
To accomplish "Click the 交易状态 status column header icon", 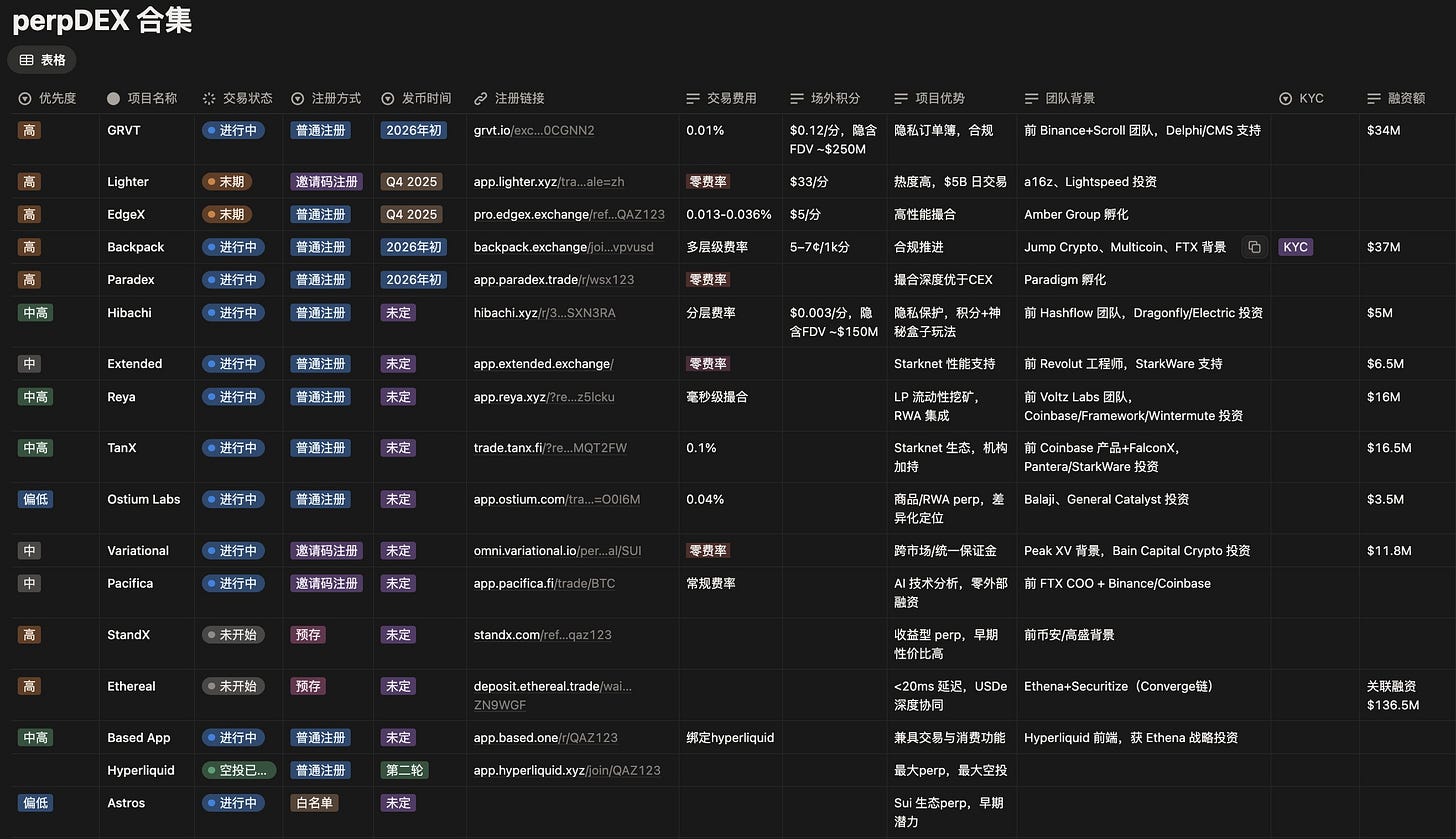I will point(209,98).
